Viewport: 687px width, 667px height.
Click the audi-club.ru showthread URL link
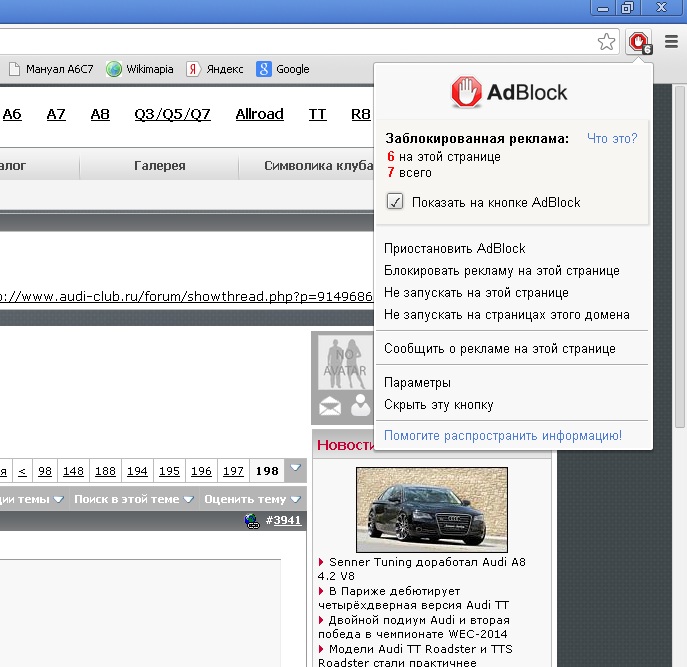[186, 297]
